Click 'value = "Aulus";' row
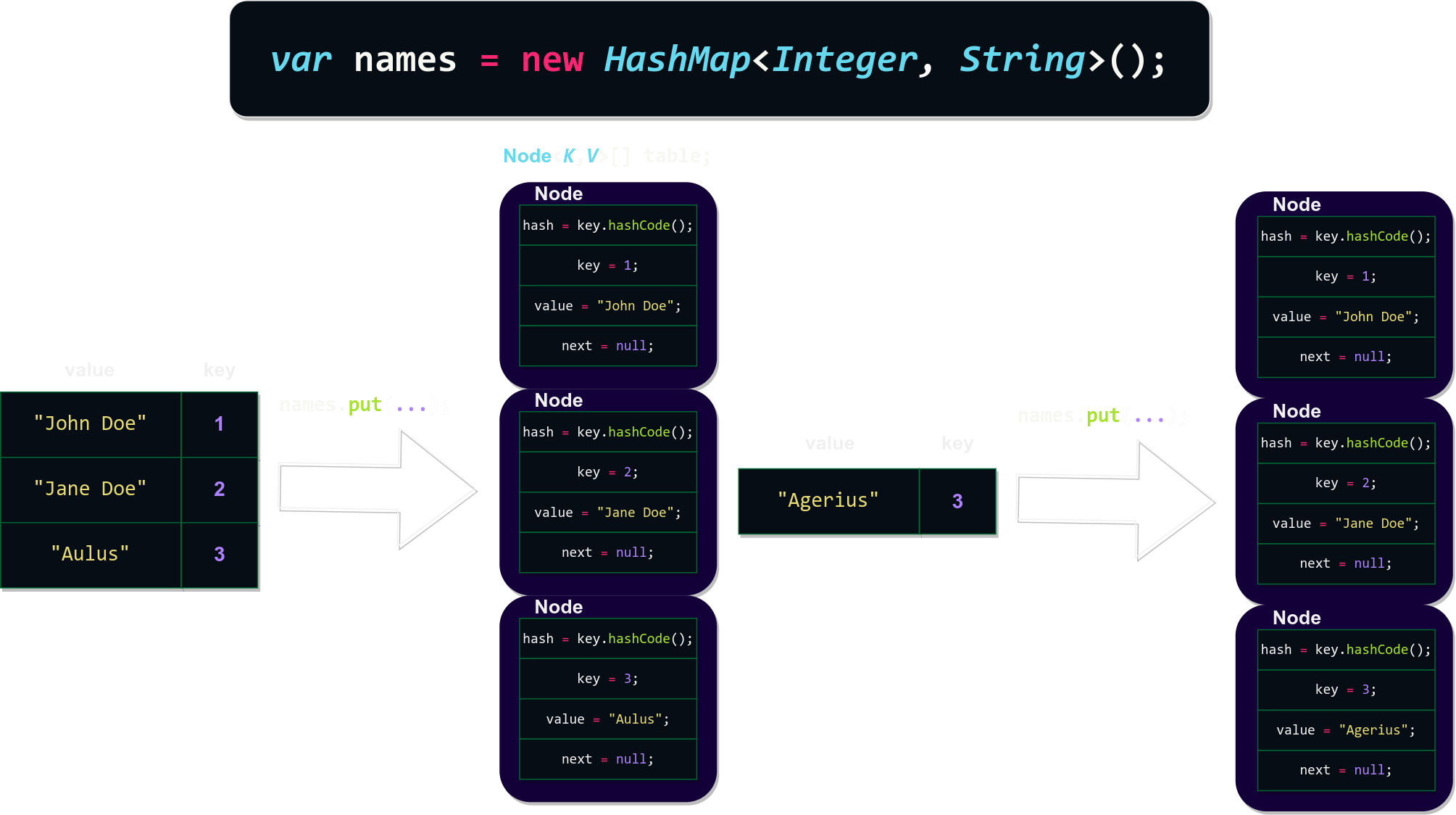 608,719
